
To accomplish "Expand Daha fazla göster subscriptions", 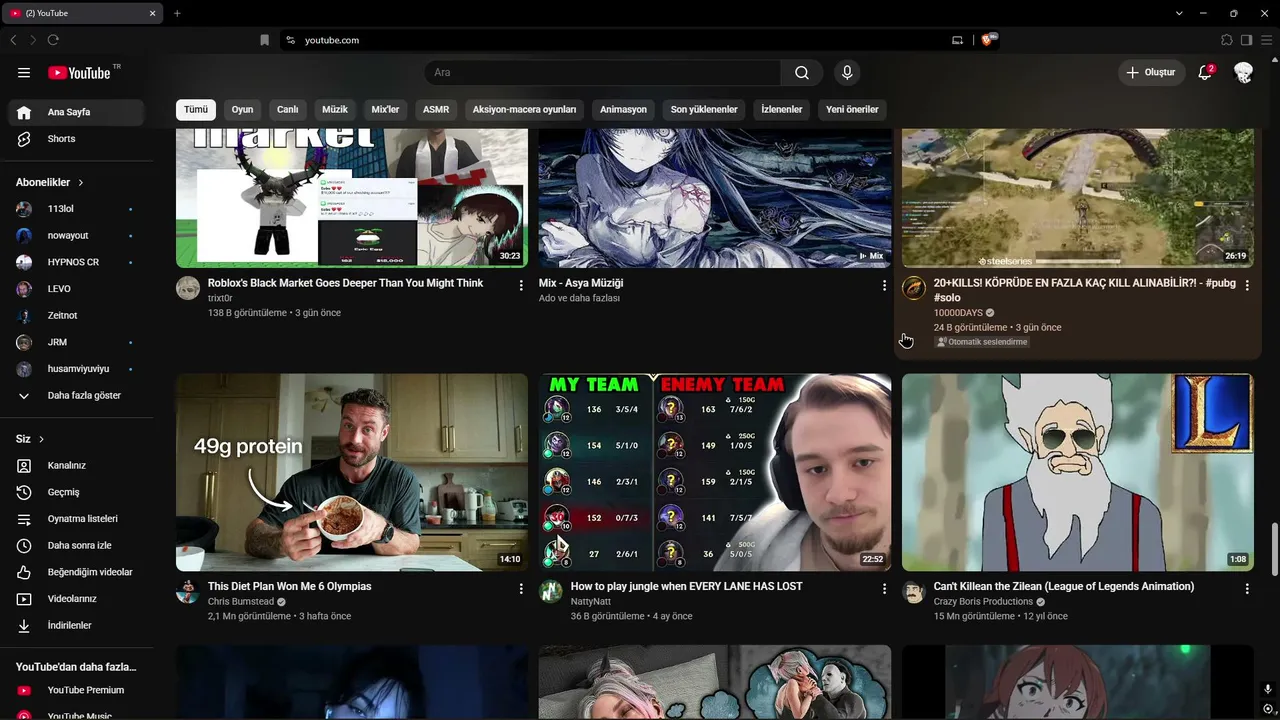I will pos(76,395).
